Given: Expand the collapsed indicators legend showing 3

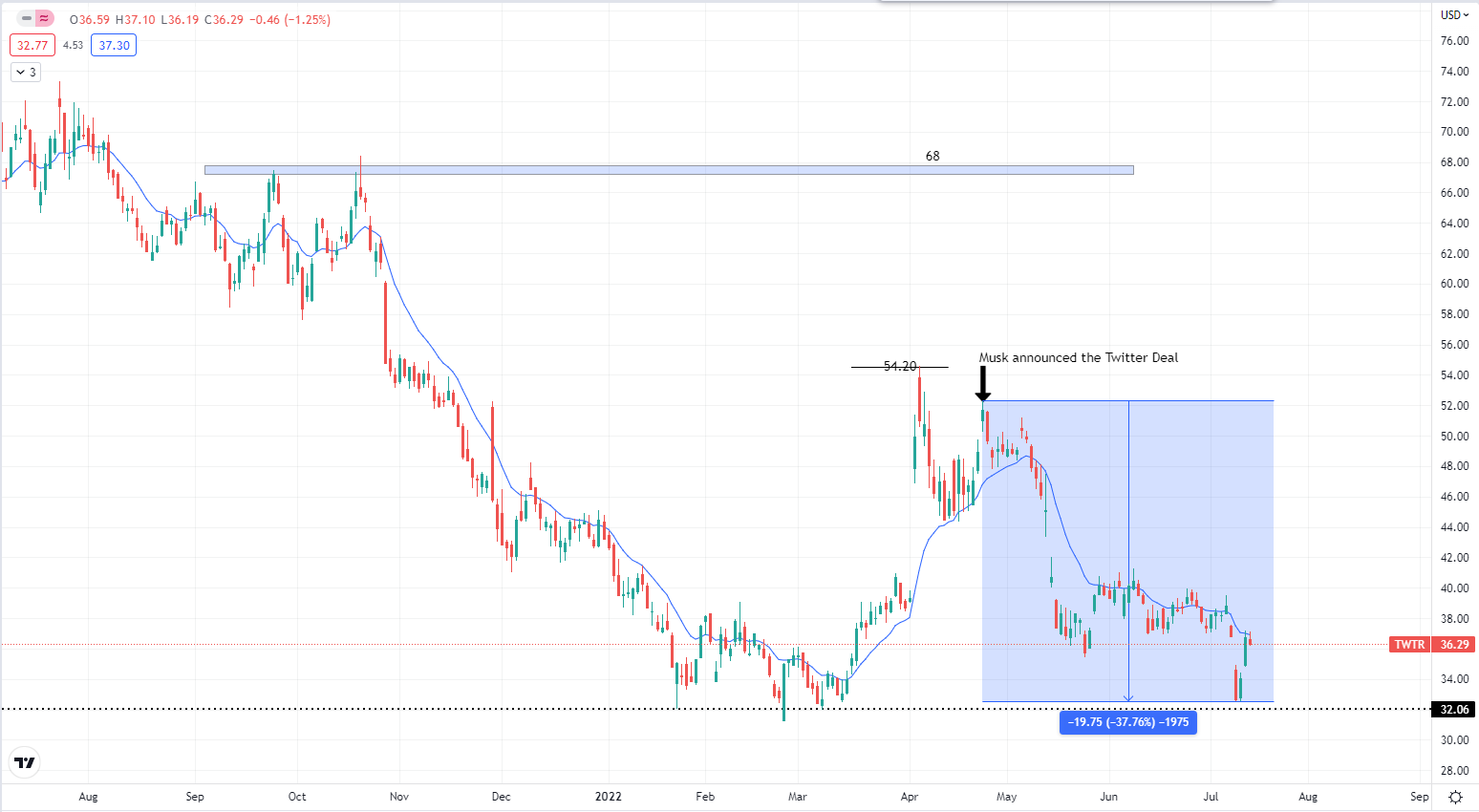Looking at the screenshot, I should 26,72.
